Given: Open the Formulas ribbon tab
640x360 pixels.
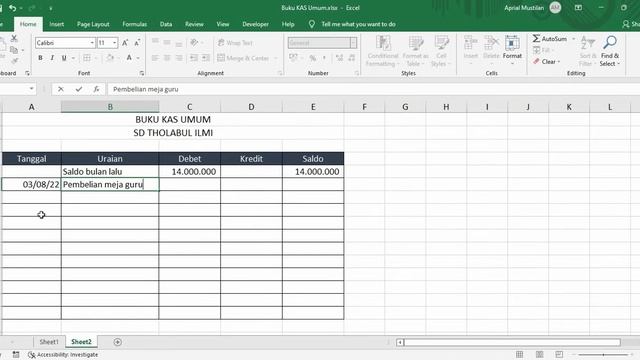Looking at the screenshot, I should pyautogui.click(x=134, y=24).
